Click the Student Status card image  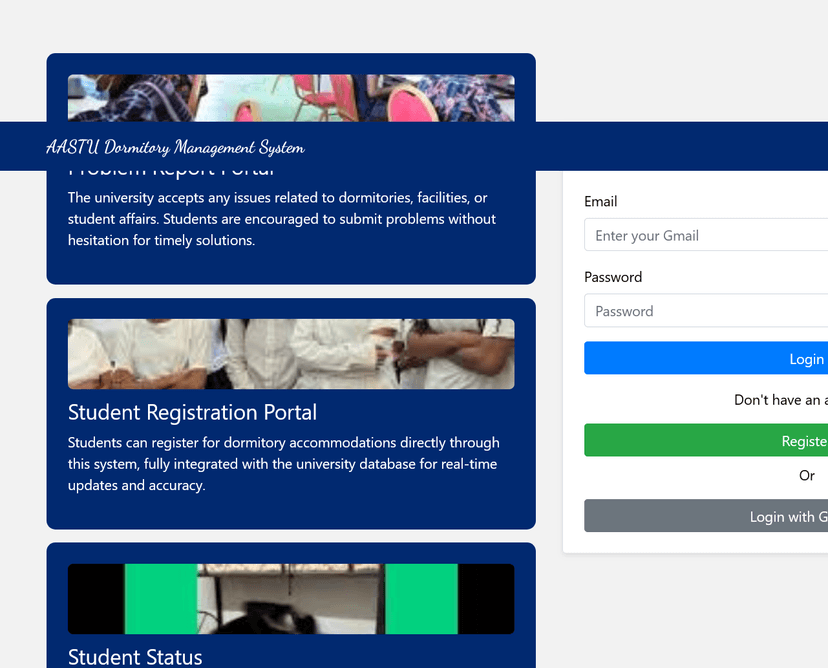291,599
